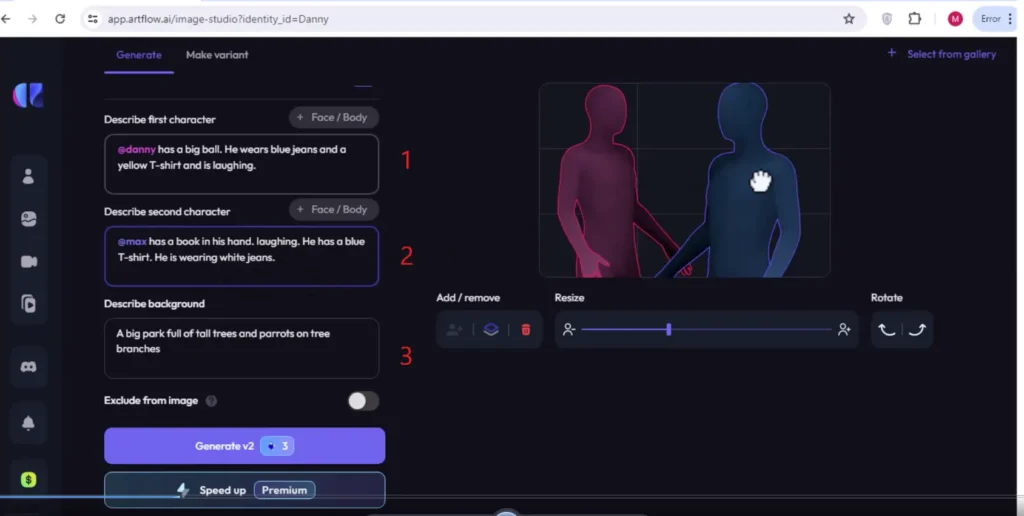This screenshot has width=1024, height=516.
Task: Open the video studio camera icon
Action: click(x=28, y=262)
